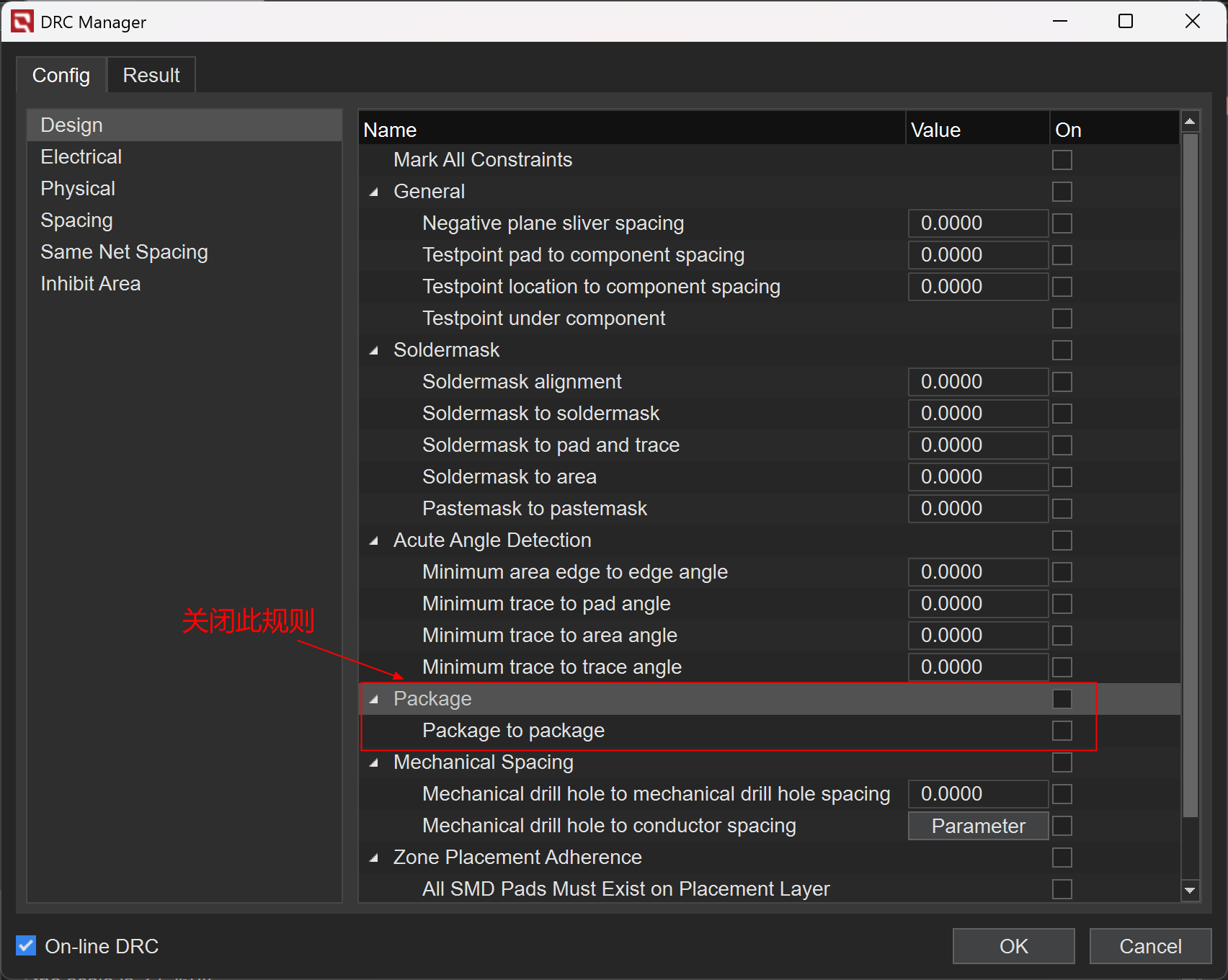Screen dimensions: 1228x980
Task: Select the Config tab
Action: coord(61,75)
